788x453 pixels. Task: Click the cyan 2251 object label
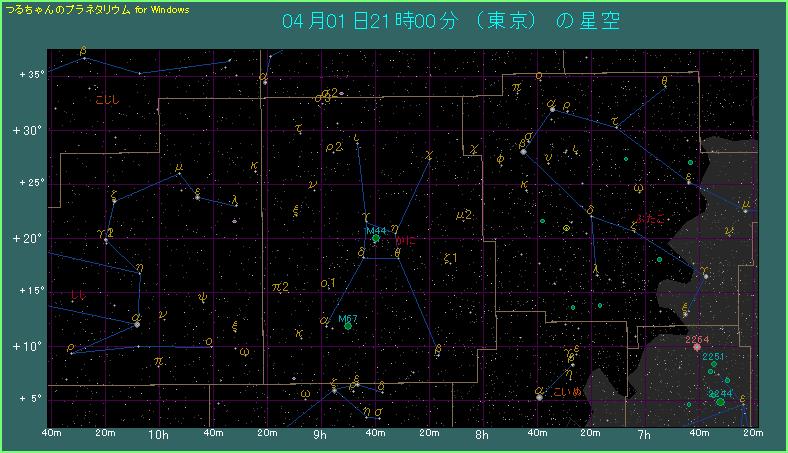[713, 356]
